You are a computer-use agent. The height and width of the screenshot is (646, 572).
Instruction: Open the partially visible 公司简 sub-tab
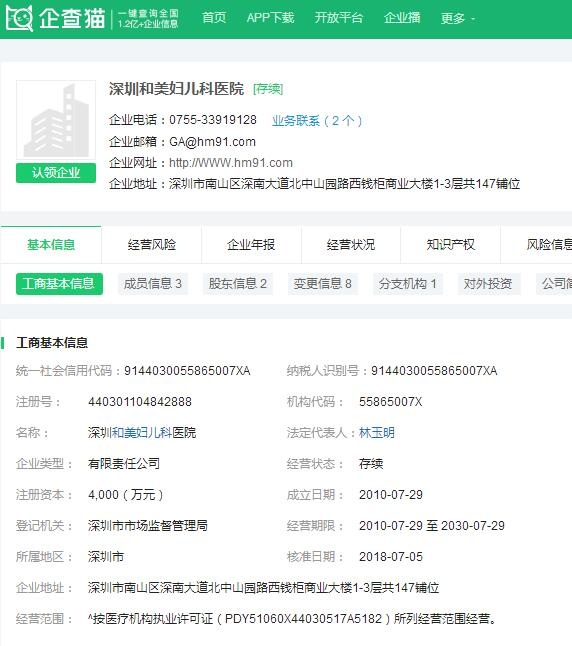point(554,284)
